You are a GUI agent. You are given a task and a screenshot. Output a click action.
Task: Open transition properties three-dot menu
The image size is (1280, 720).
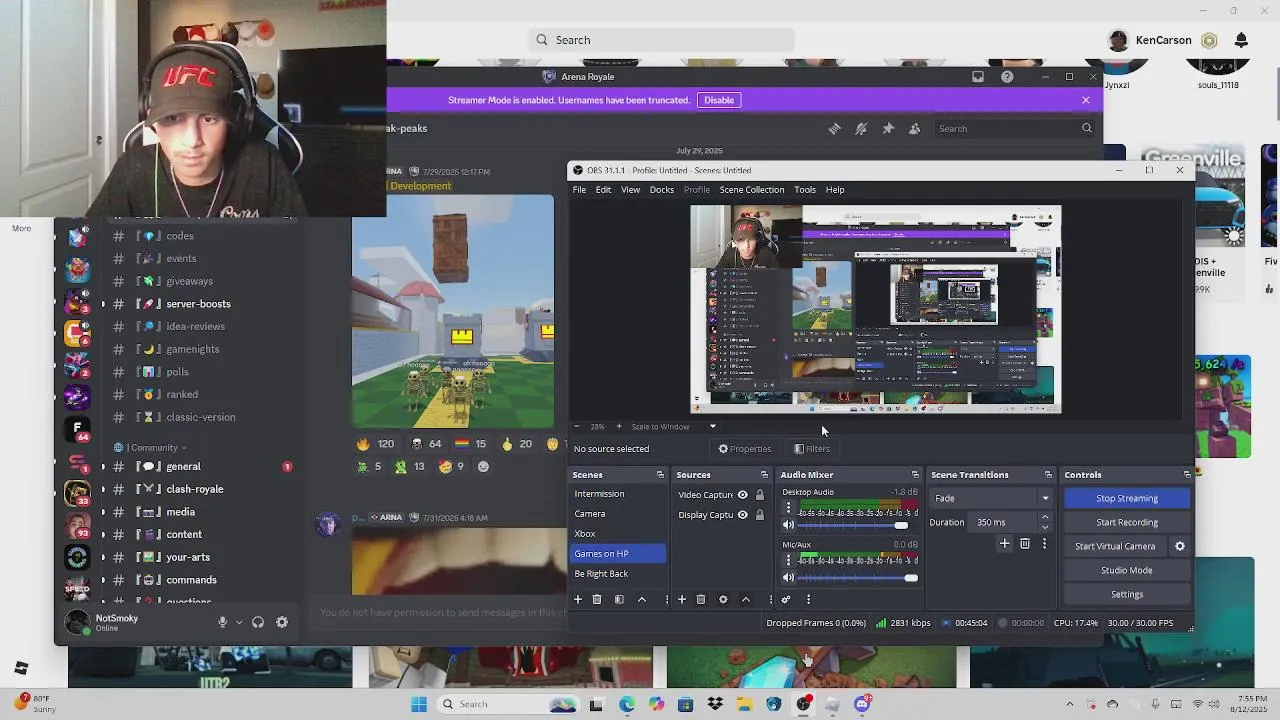tap(1044, 543)
